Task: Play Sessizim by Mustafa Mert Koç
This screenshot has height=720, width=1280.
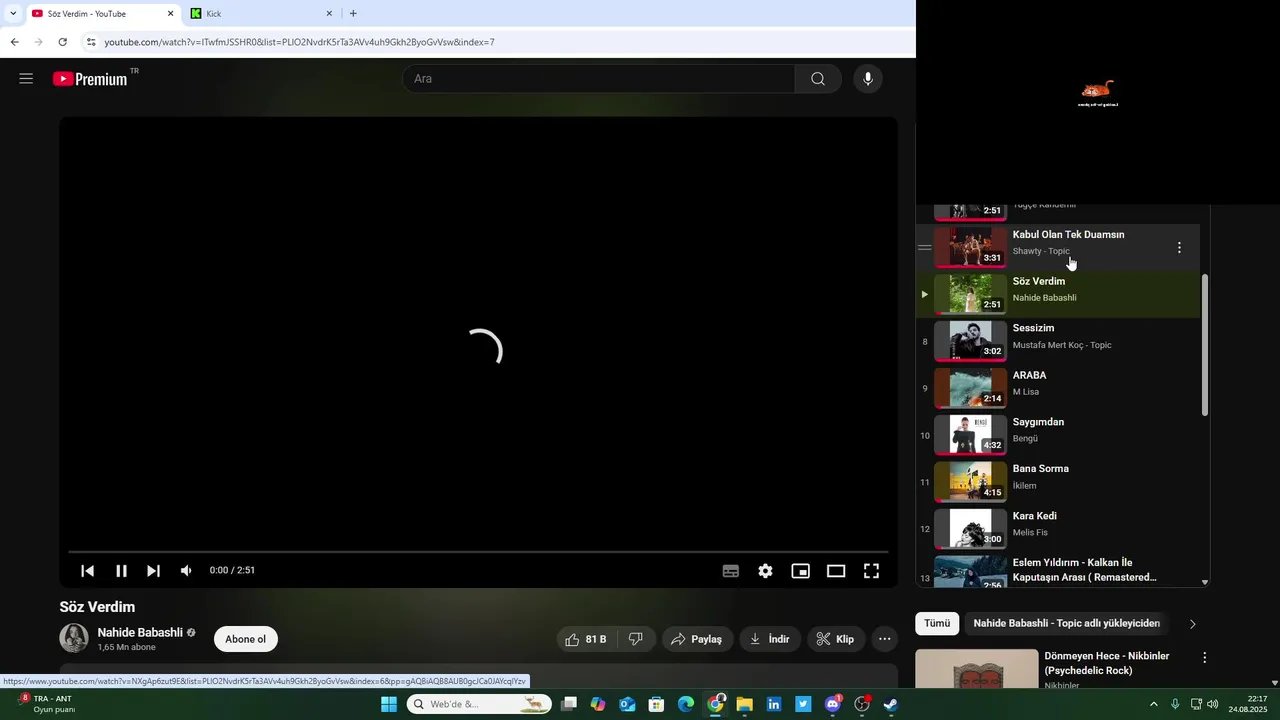Action: (1058, 341)
